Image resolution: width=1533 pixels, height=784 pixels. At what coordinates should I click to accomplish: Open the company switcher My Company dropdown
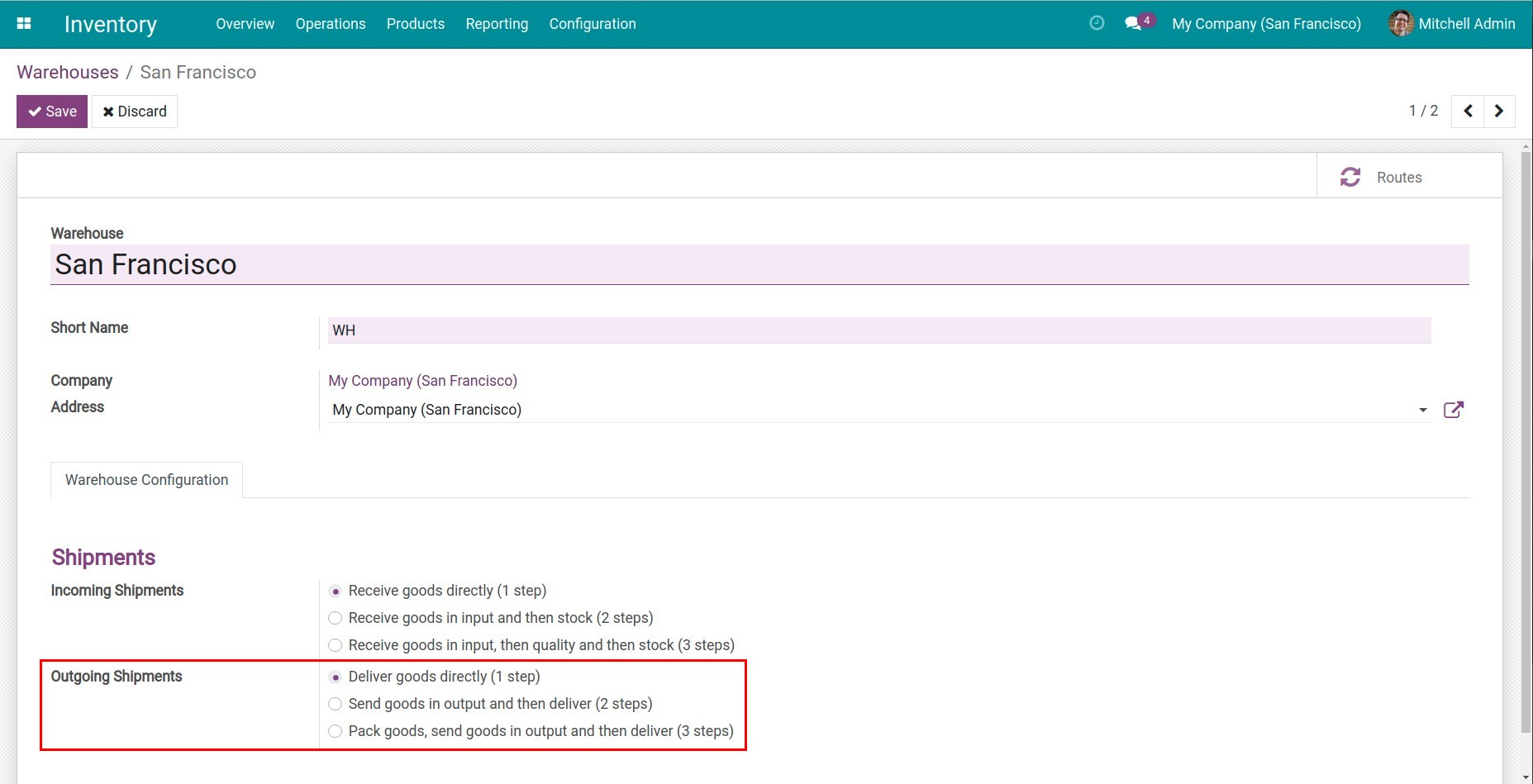(1266, 24)
